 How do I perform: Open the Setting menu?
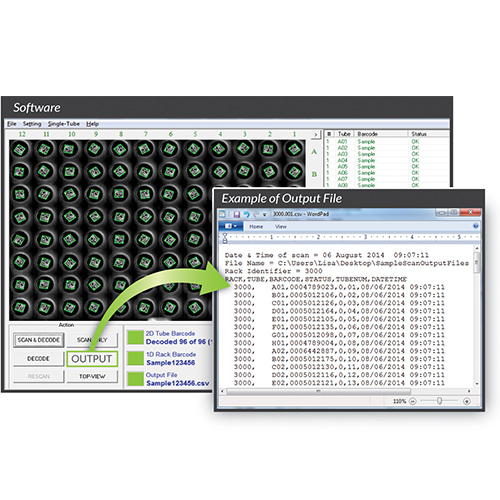32,124
